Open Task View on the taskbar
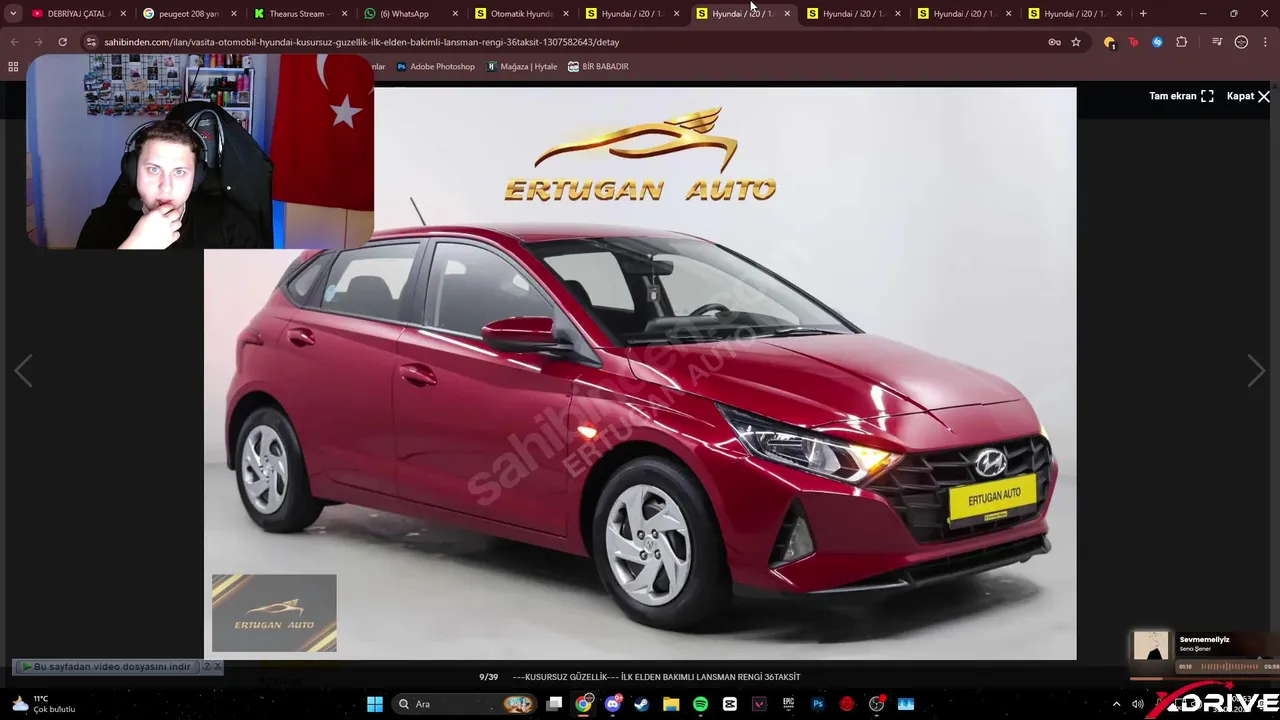Screen dimensions: 1280x720 pyautogui.click(x=554, y=704)
